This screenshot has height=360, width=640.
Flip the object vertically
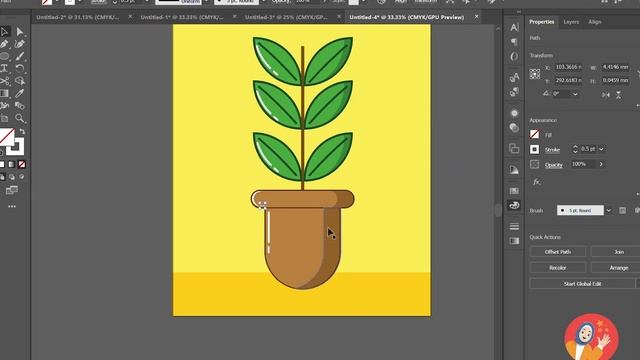point(619,95)
